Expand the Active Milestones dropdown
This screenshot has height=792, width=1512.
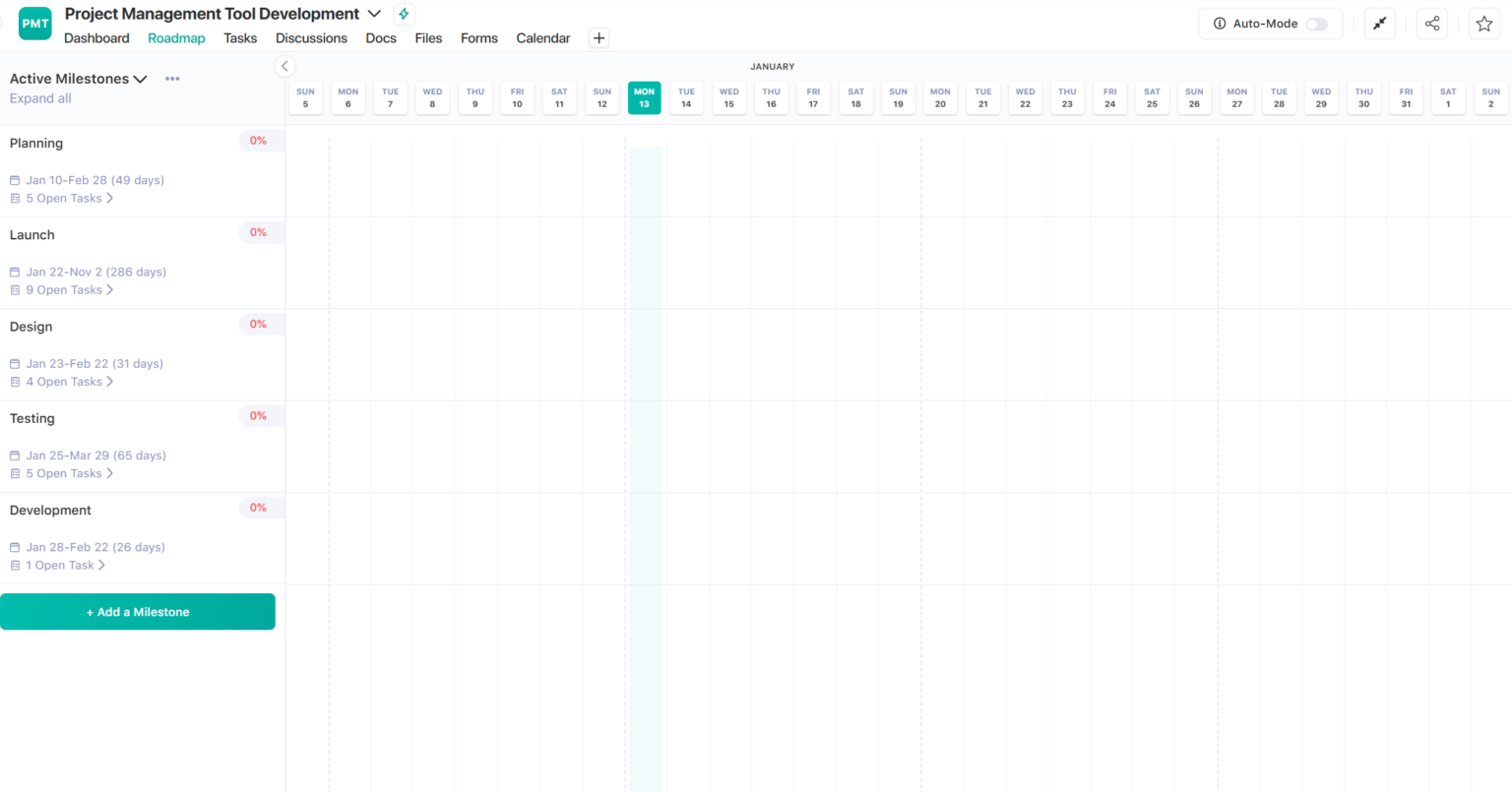pos(140,79)
